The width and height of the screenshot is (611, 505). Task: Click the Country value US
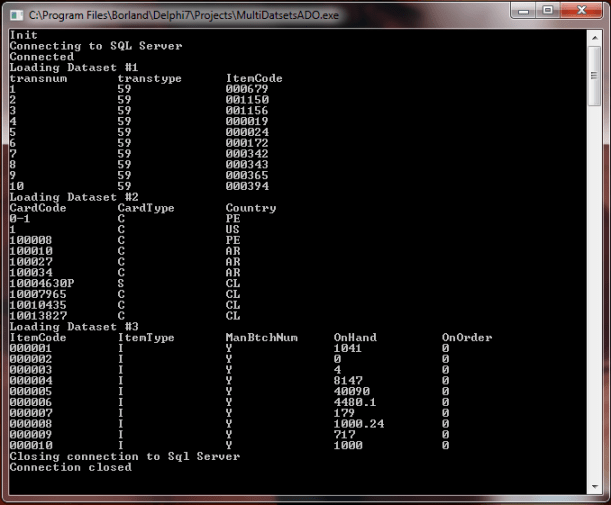click(x=233, y=230)
